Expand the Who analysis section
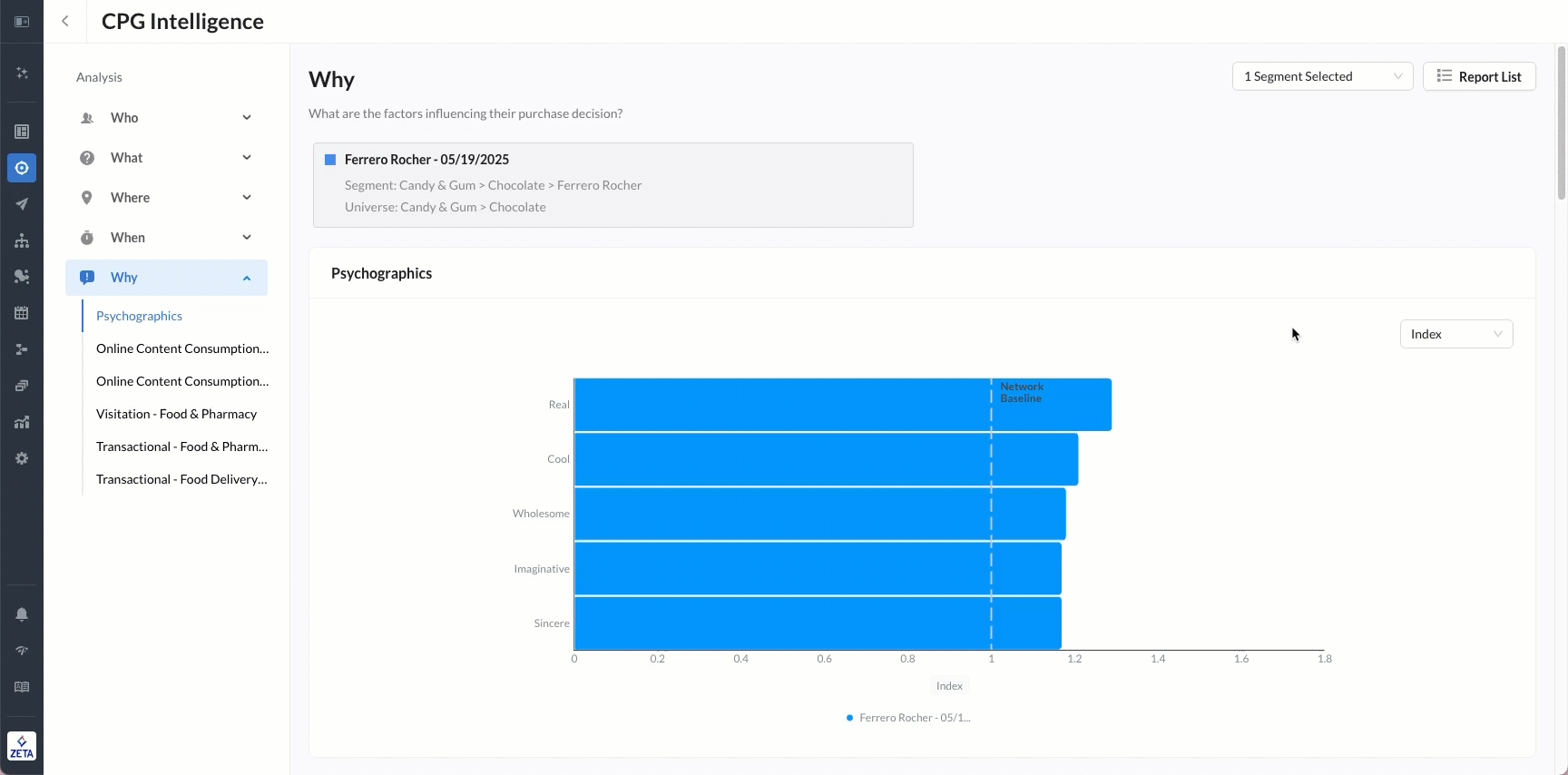 coord(166,118)
